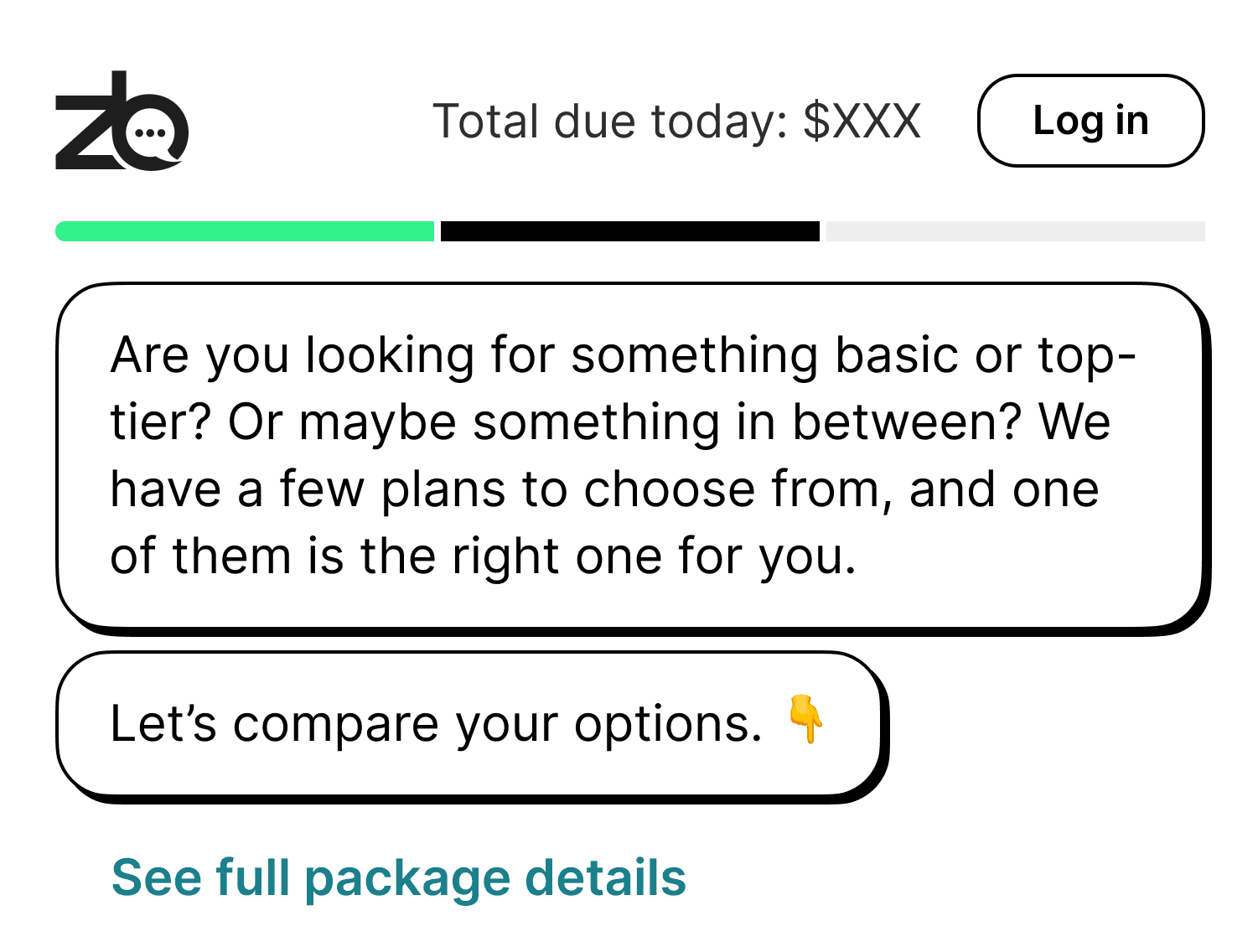Click the ZB logo icon
This screenshot has height=952, width=1258.
(x=122, y=122)
